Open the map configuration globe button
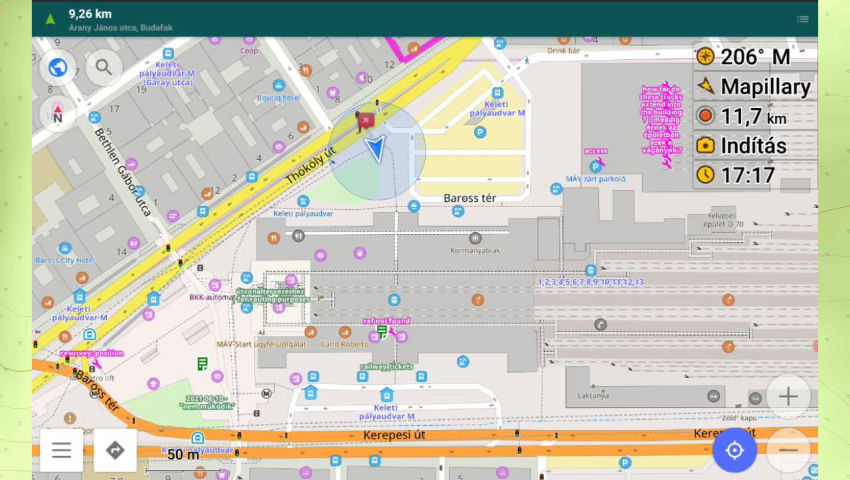Viewport: 850px width, 480px height. coord(58,67)
